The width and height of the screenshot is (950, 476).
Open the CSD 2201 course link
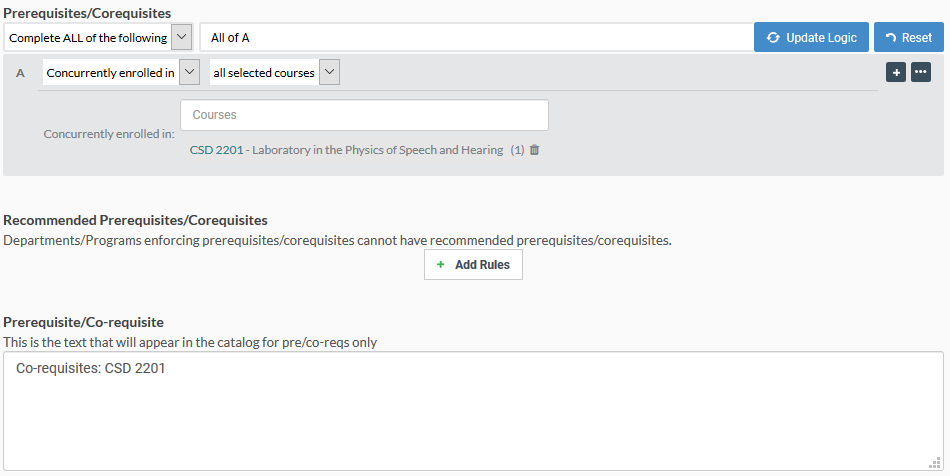tap(216, 150)
